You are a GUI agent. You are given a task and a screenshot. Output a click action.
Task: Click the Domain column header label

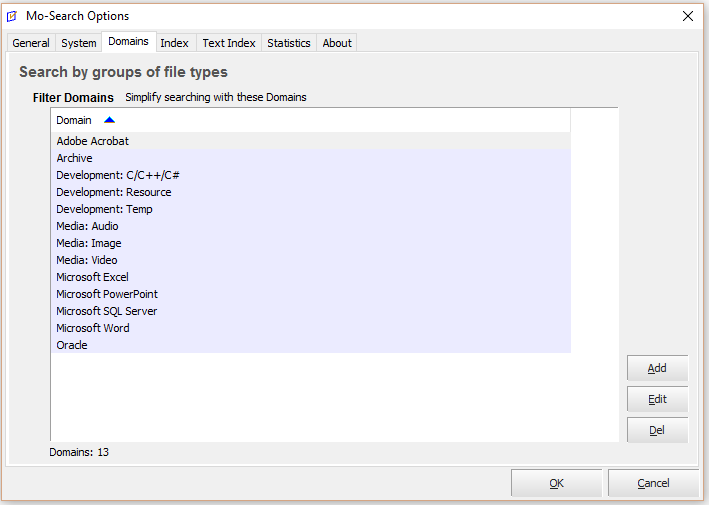point(74,120)
